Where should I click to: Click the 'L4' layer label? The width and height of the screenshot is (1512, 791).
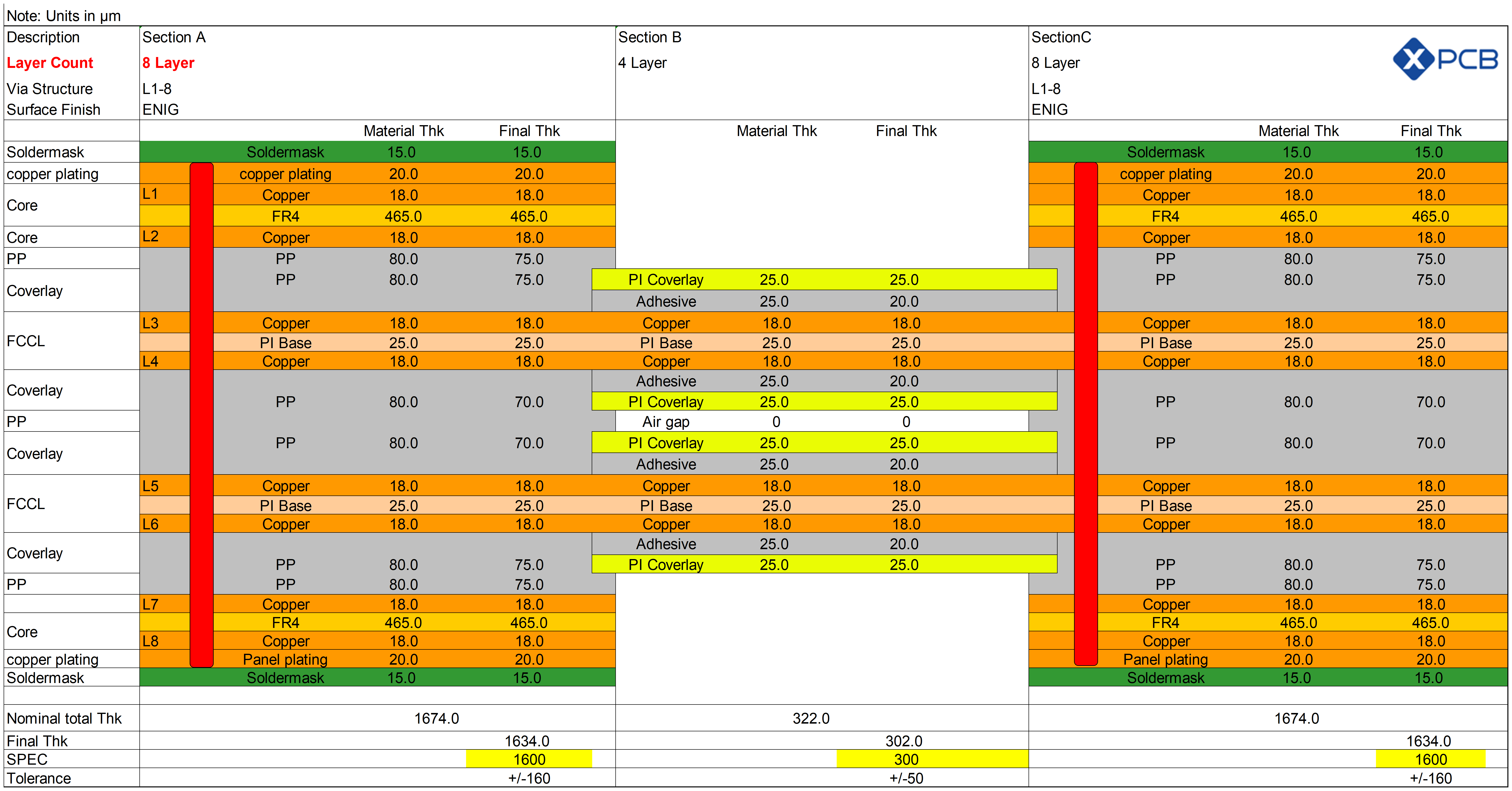click(x=150, y=361)
